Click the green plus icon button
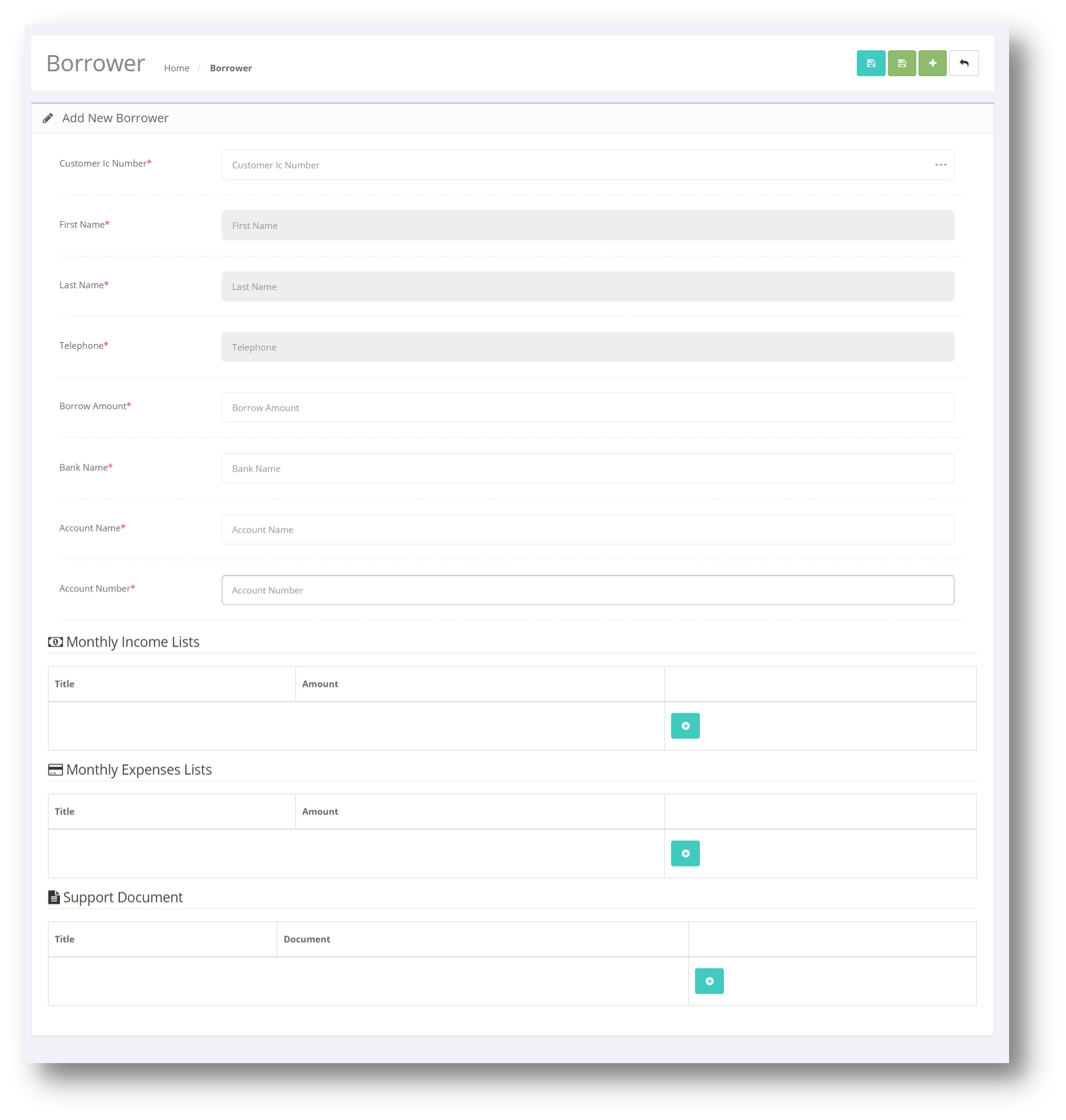This screenshot has height=1120, width=1066. pos(932,64)
